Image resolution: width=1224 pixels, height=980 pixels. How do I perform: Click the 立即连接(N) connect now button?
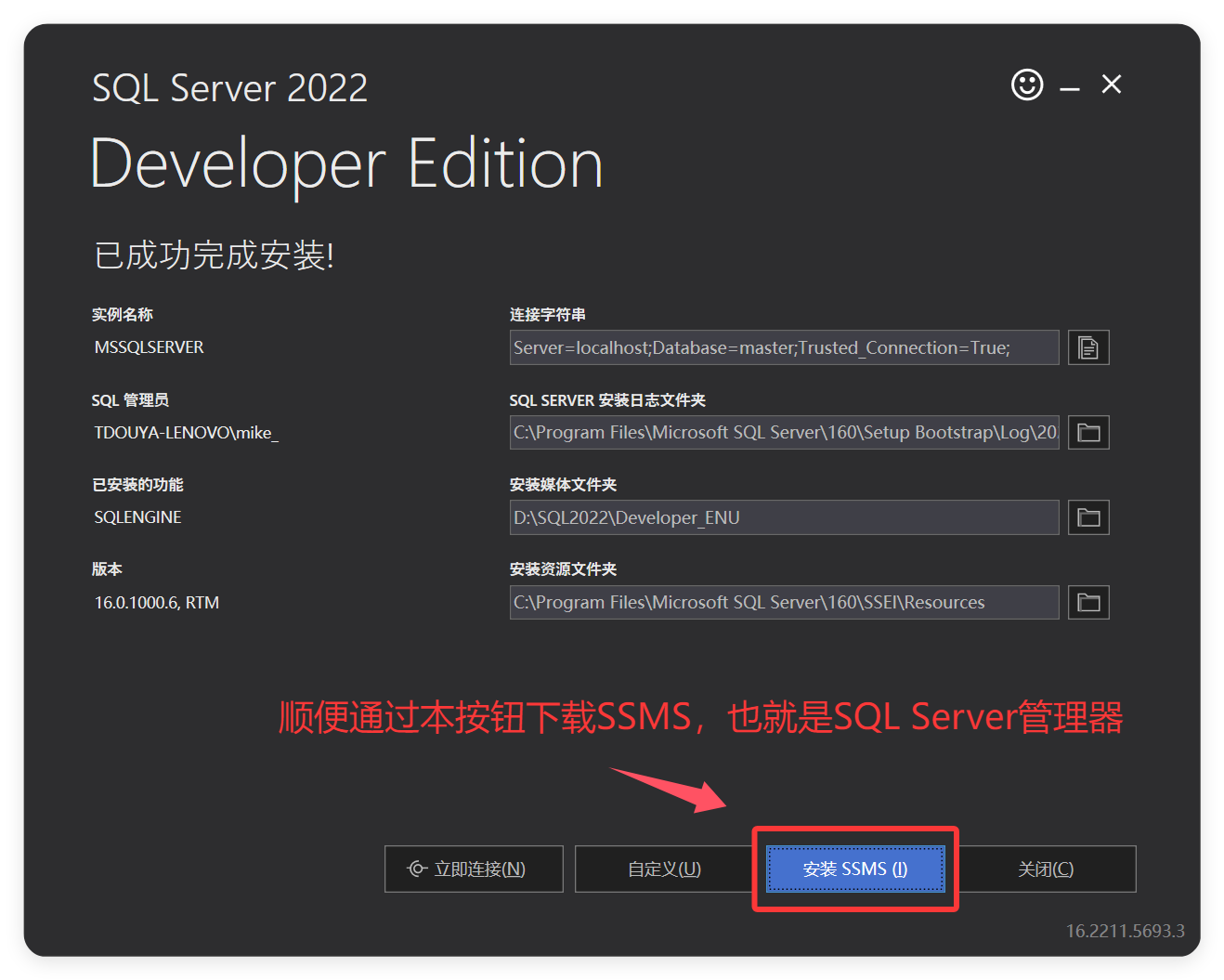tap(474, 869)
